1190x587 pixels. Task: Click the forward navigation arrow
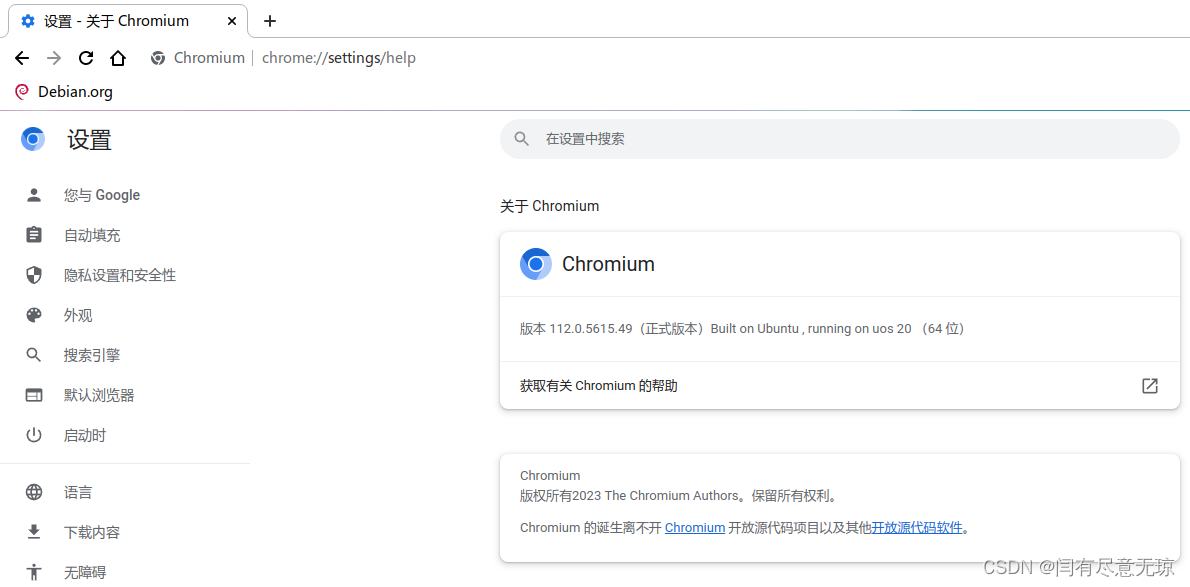click(54, 58)
